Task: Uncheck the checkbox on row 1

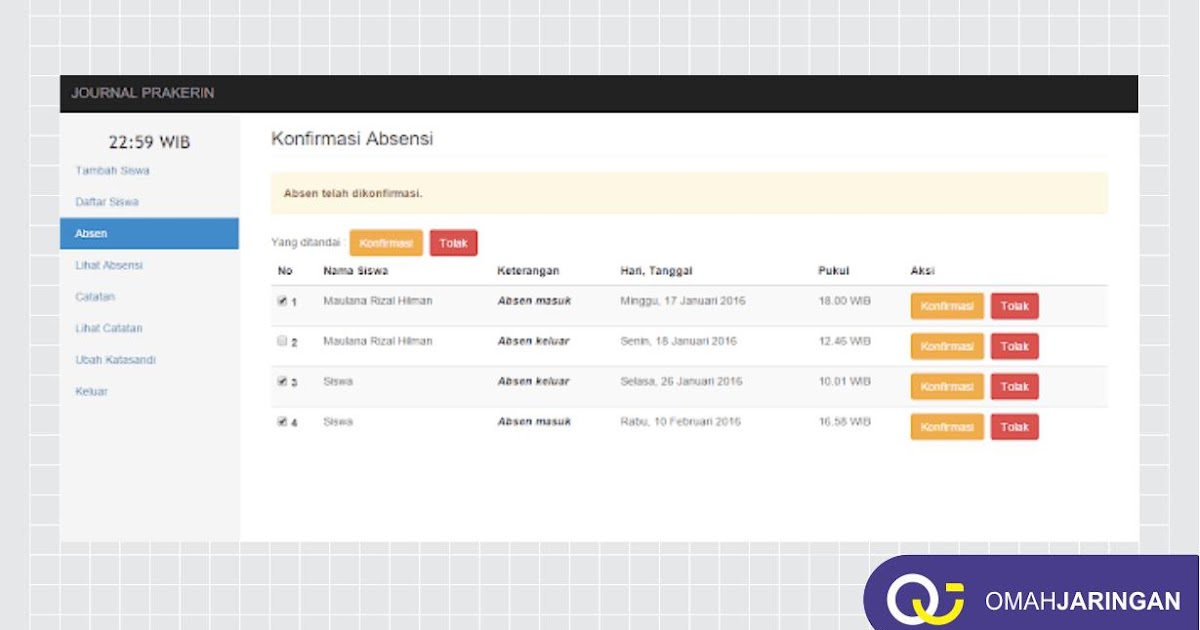Action: click(281, 300)
